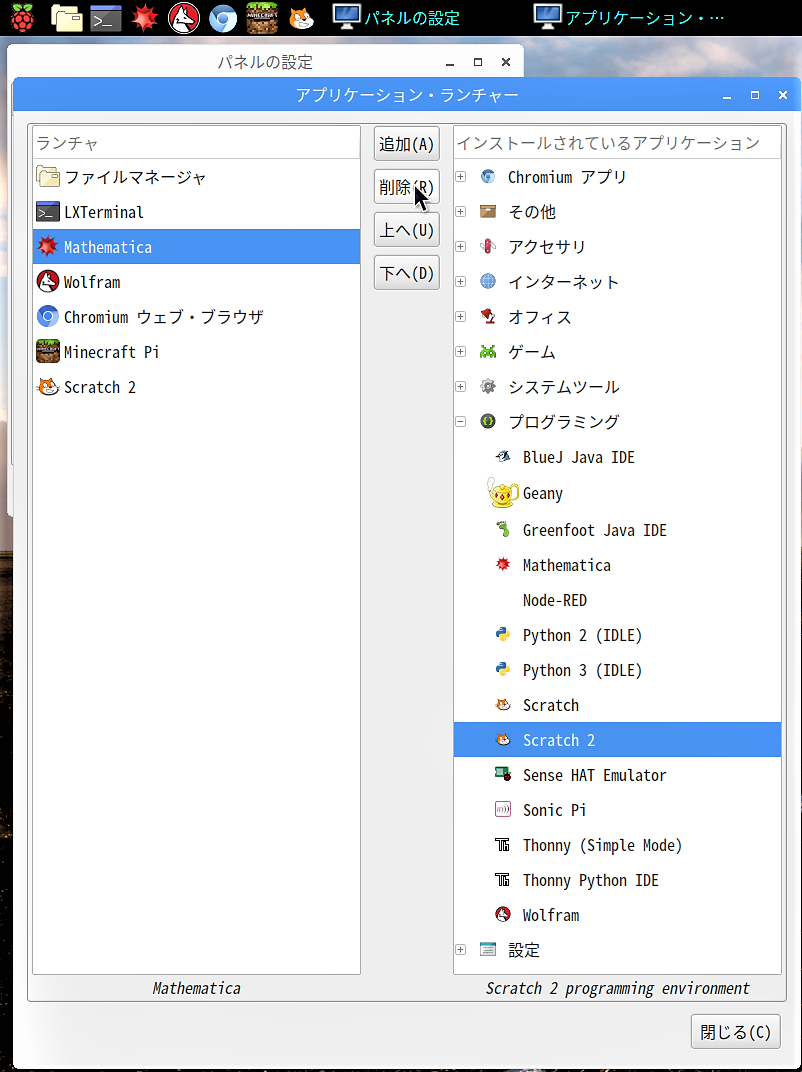Launch Mathematica from the taskbar icon
Image resolution: width=802 pixels, height=1072 pixels.
[x=145, y=18]
